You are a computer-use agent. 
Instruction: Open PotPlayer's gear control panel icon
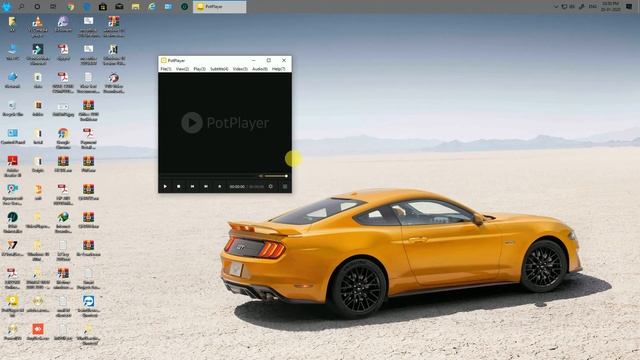tap(271, 187)
